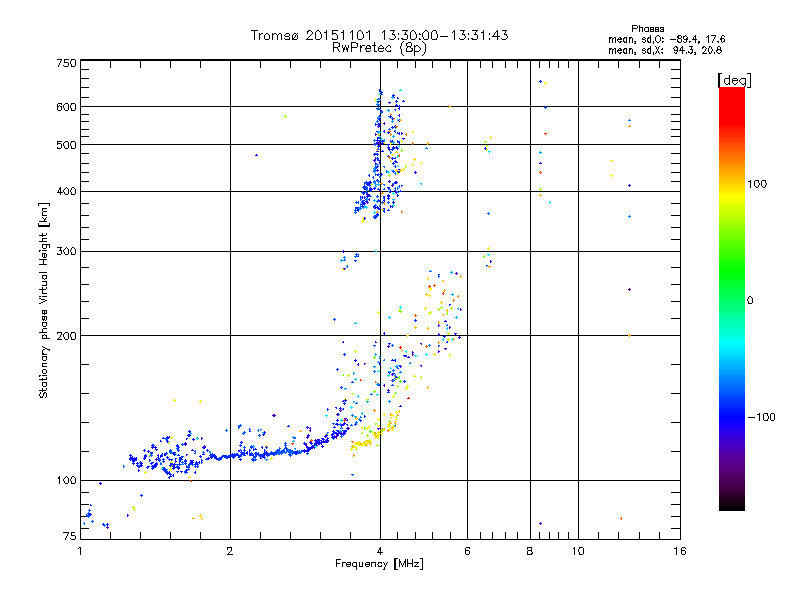Click the colorbar tick label '-100'
Screen dimensions: 800x600
click(762, 417)
